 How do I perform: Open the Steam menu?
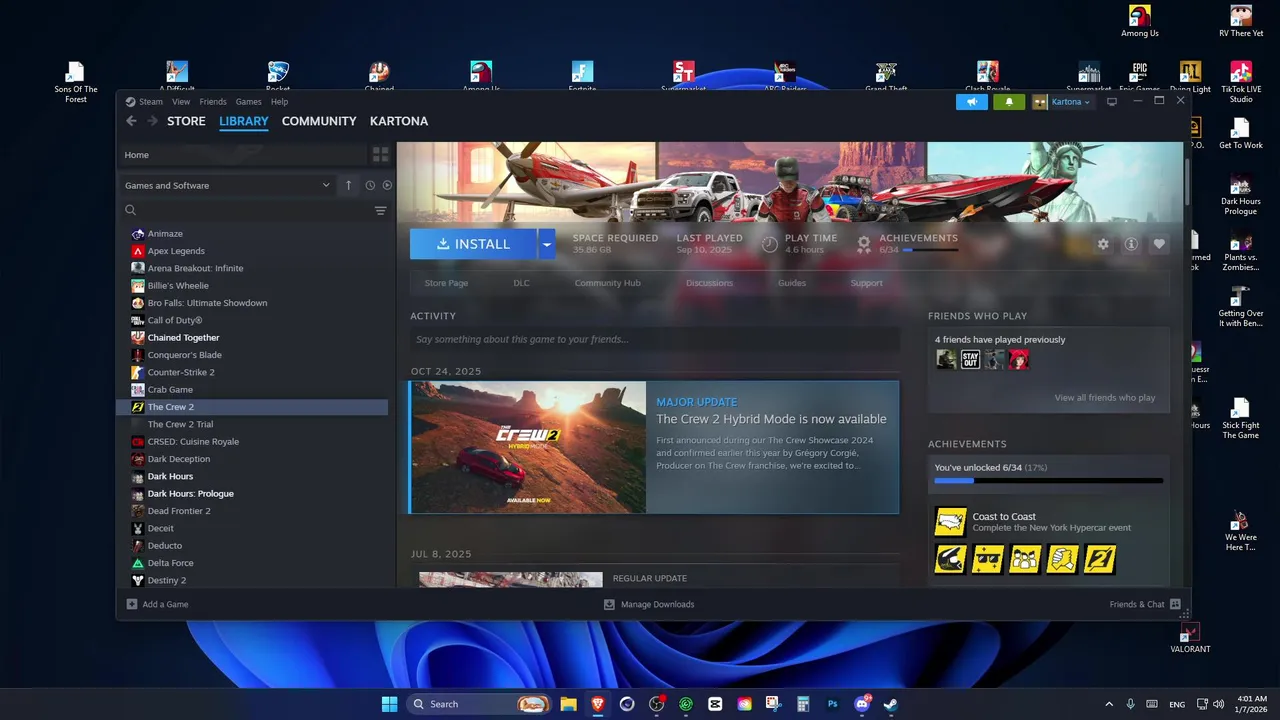(x=150, y=102)
